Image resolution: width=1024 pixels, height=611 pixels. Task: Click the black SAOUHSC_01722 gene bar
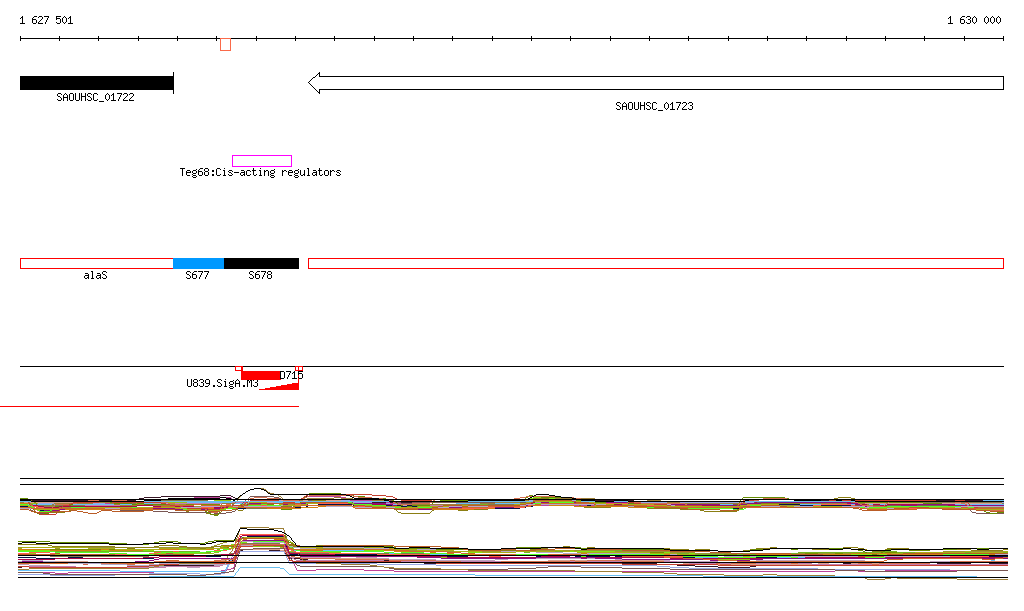96,83
